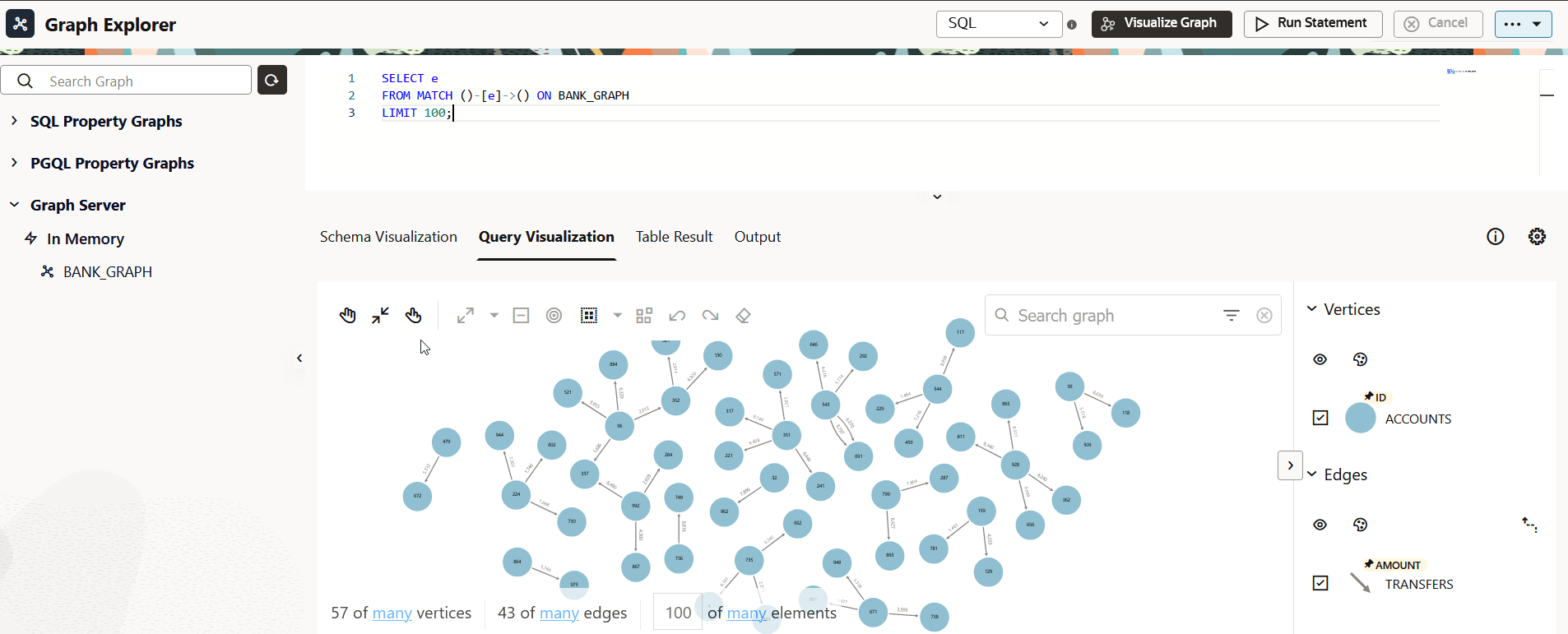Toggle Vertices visibility eye icon
The image size is (1568, 634).
click(1320, 359)
